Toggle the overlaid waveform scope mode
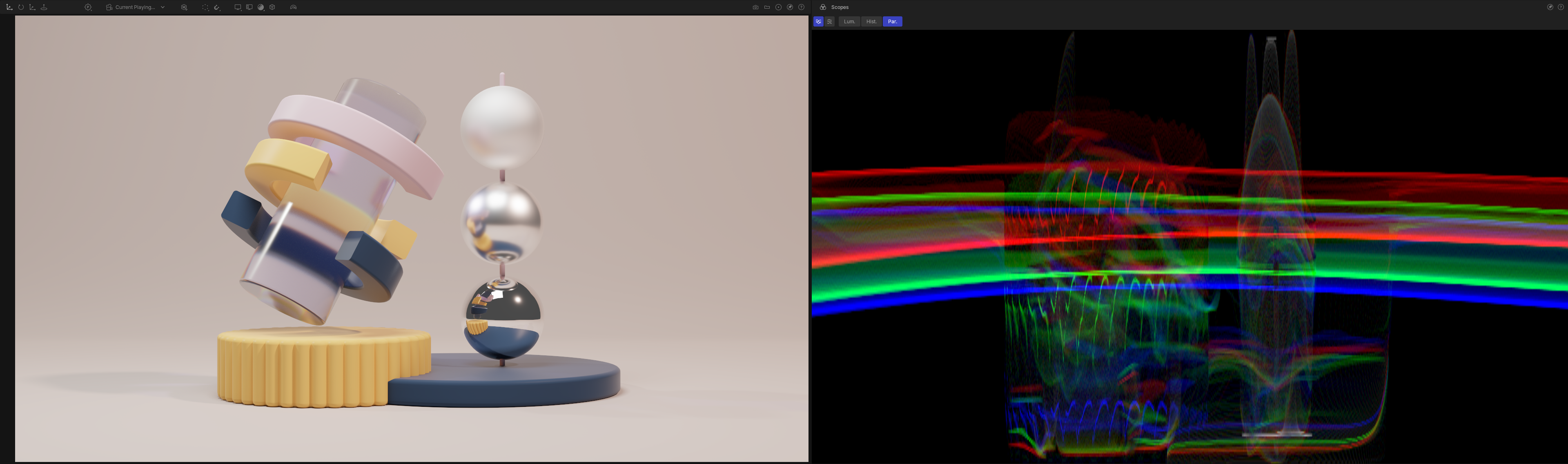 click(x=818, y=21)
